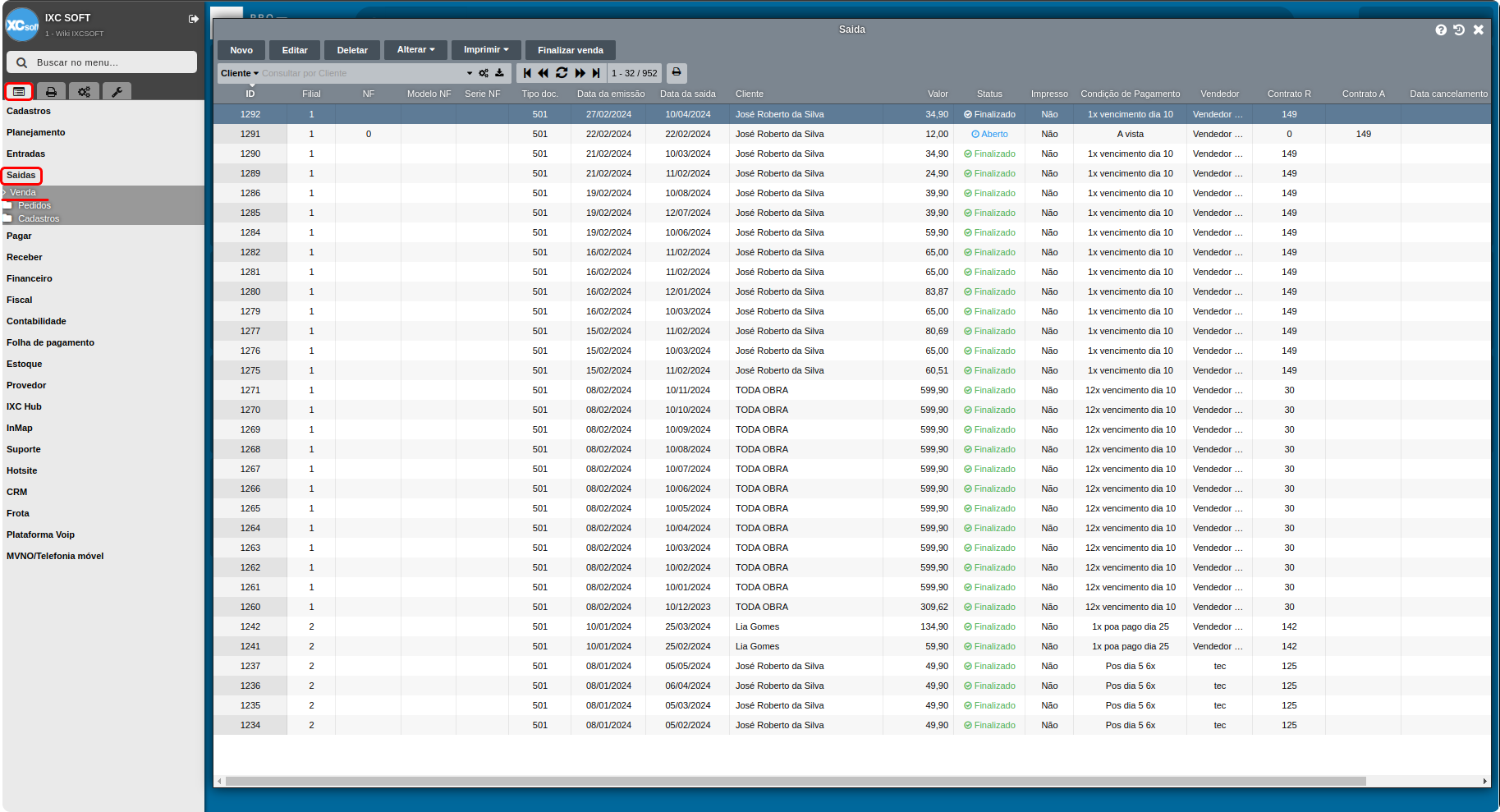Open the Entradas menu

(26, 154)
